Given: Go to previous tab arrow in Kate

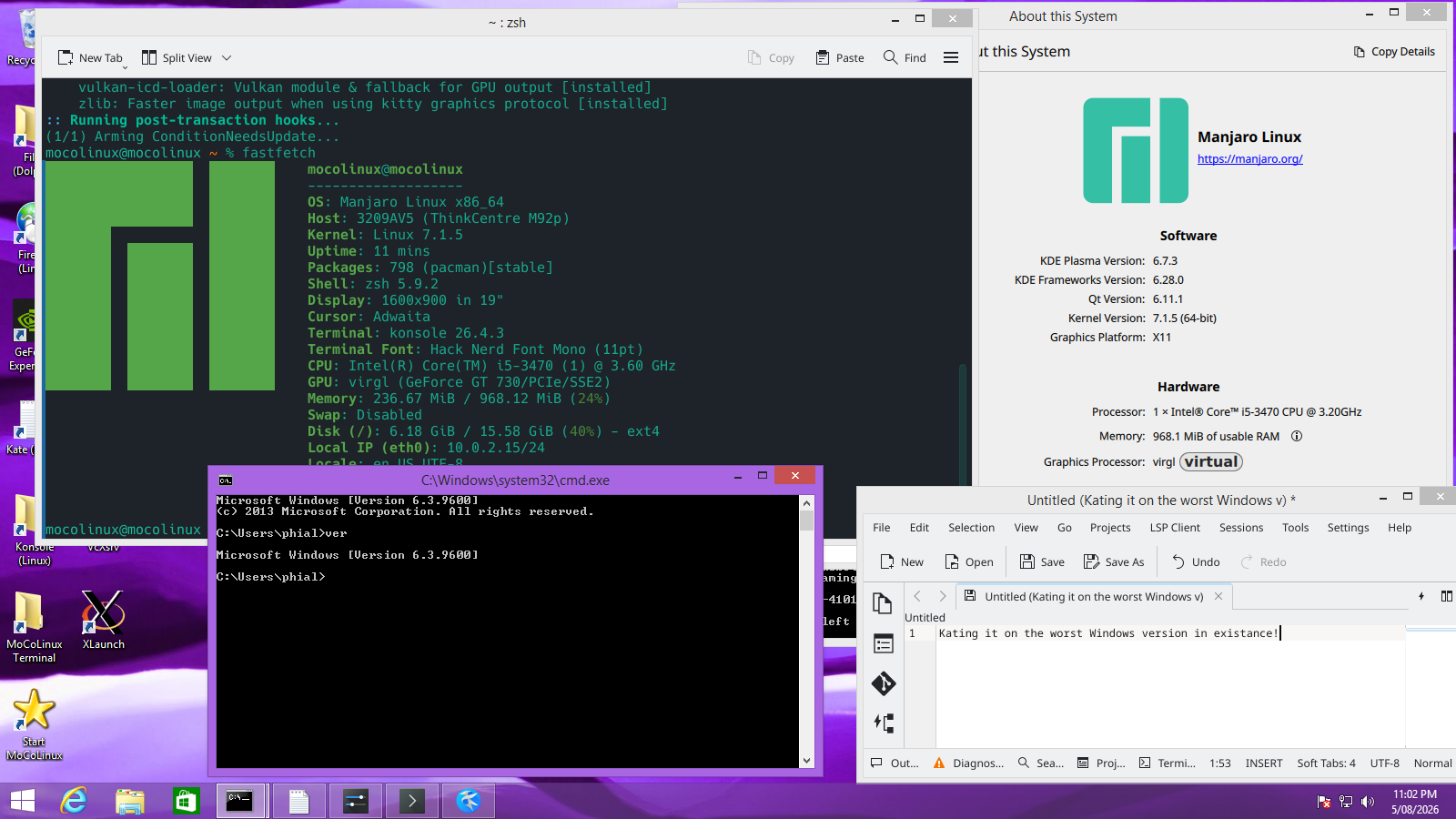Looking at the screenshot, I should (x=917, y=596).
